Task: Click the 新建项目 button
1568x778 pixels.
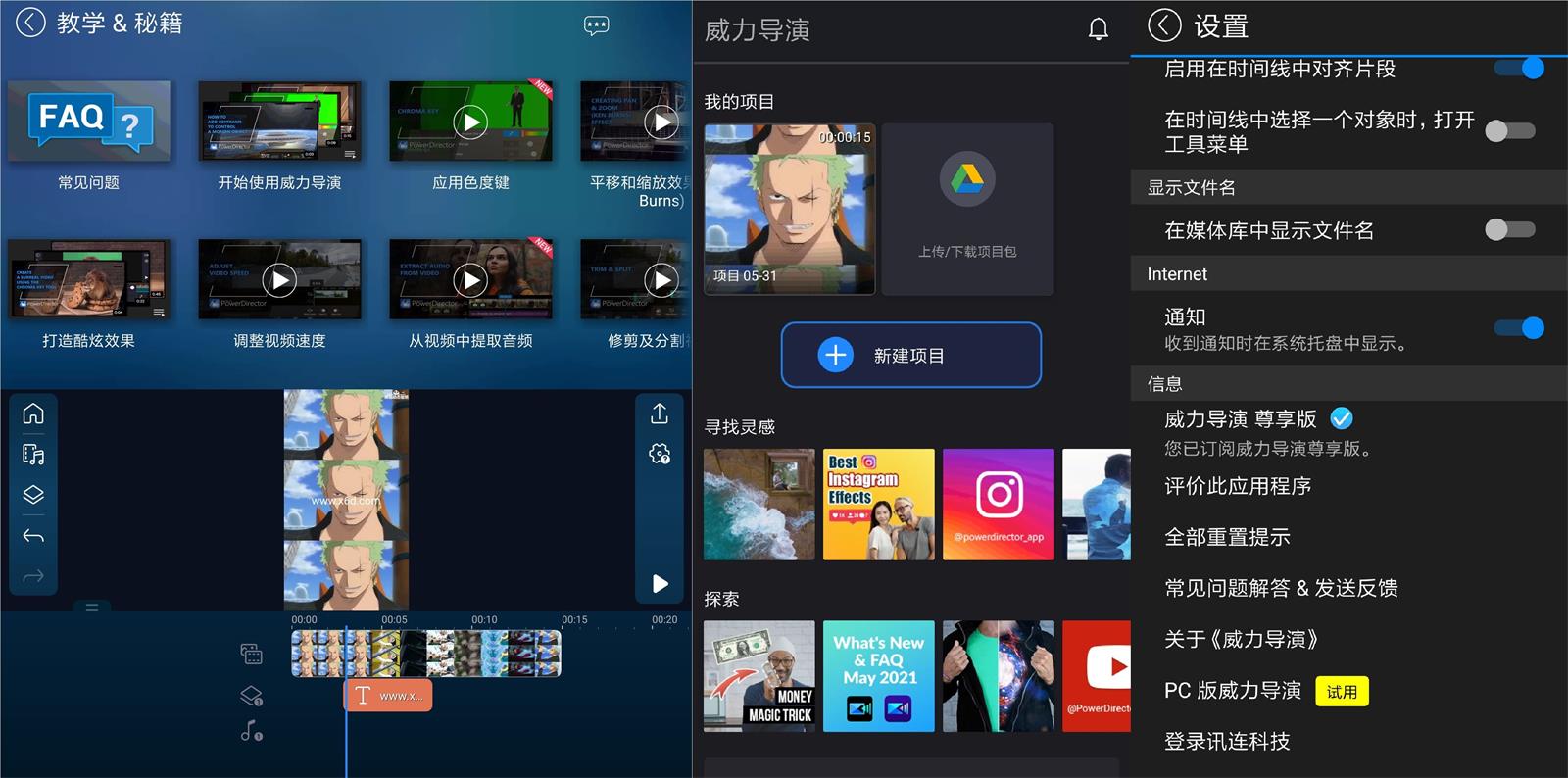Action: [910, 355]
